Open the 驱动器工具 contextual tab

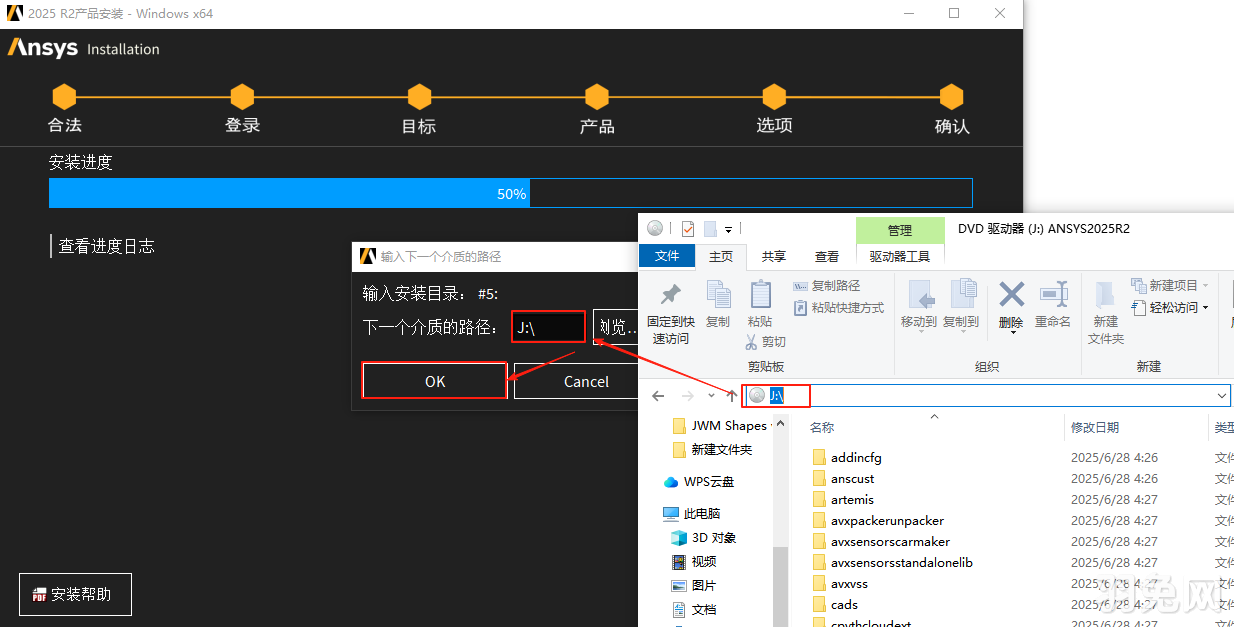point(899,256)
